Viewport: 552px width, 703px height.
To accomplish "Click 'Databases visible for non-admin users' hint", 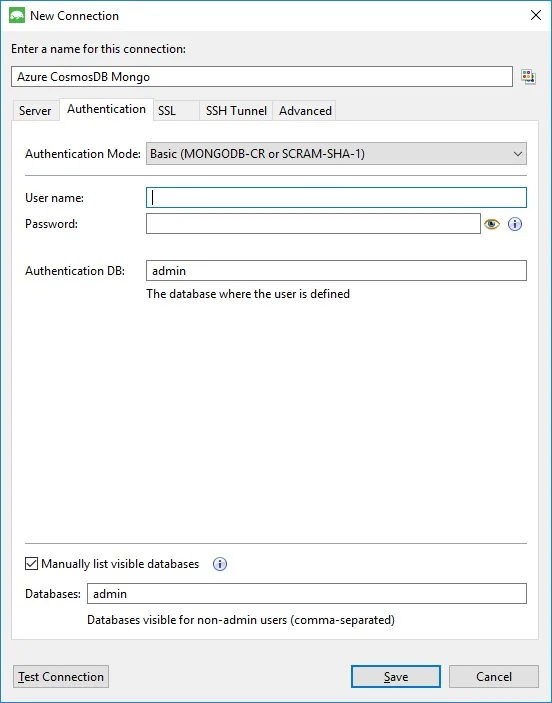I will tap(241, 620).
